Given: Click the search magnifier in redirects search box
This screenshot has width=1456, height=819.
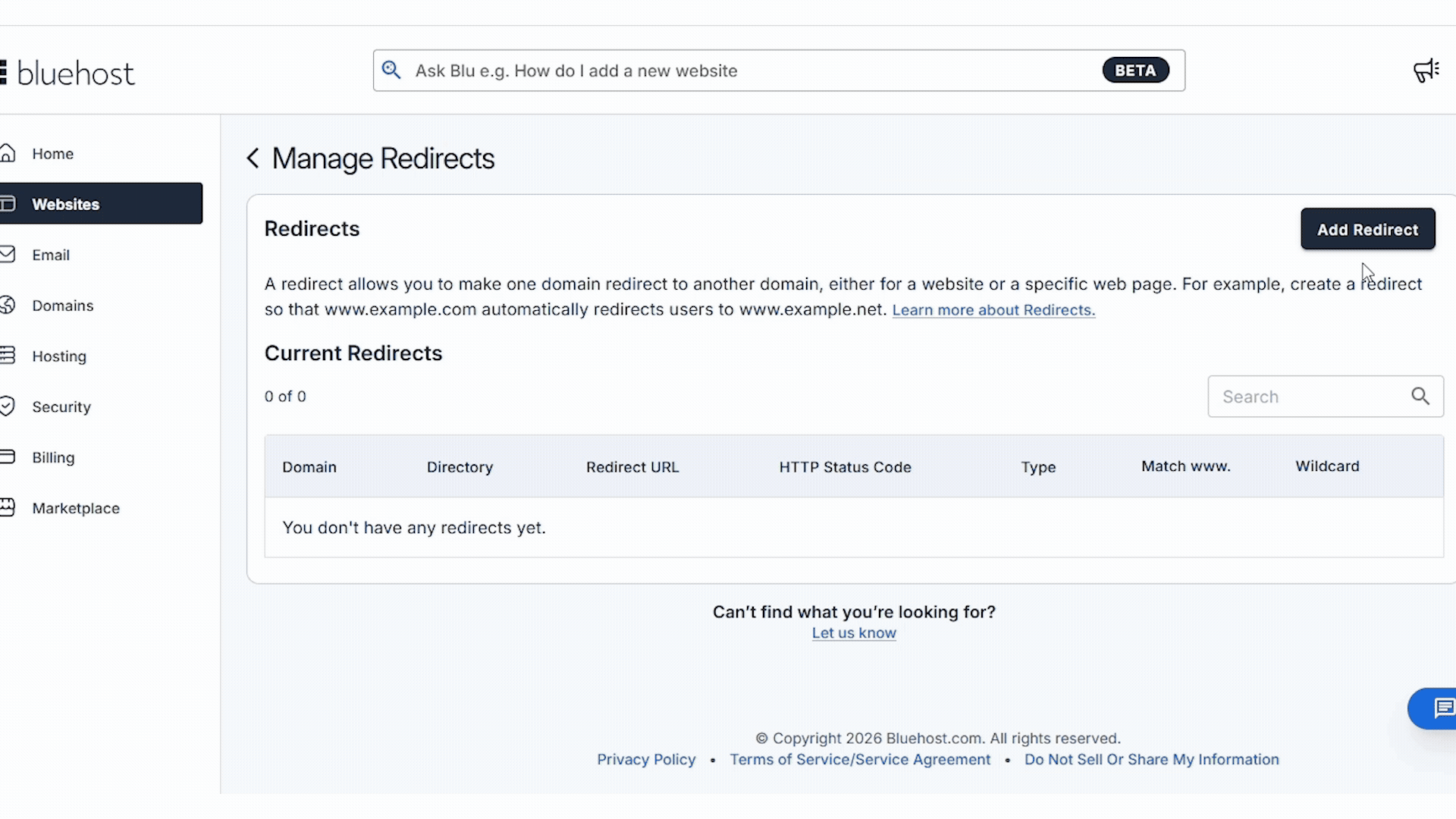Looking at the screenshot, I should click(x=1420, y=396).
